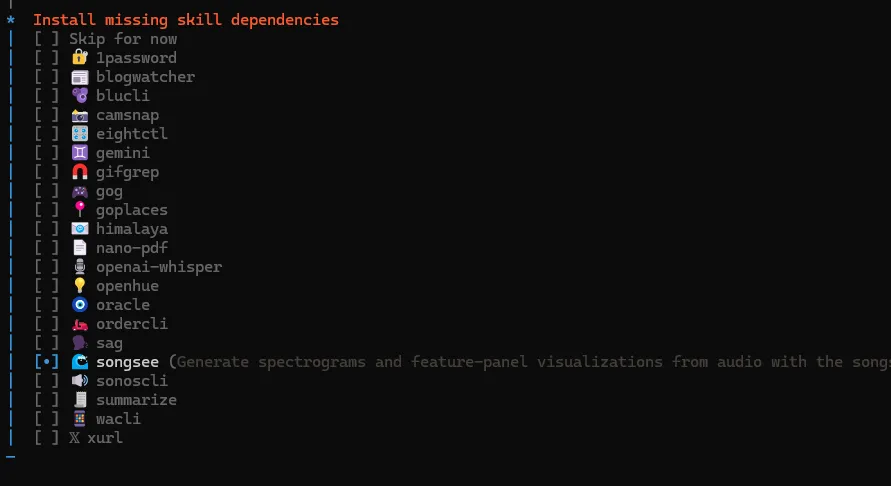Click the songsee description text
Image resolution: width=891 pixels, height=486 pixels.
pyautogui.click(x=530, y=362)
